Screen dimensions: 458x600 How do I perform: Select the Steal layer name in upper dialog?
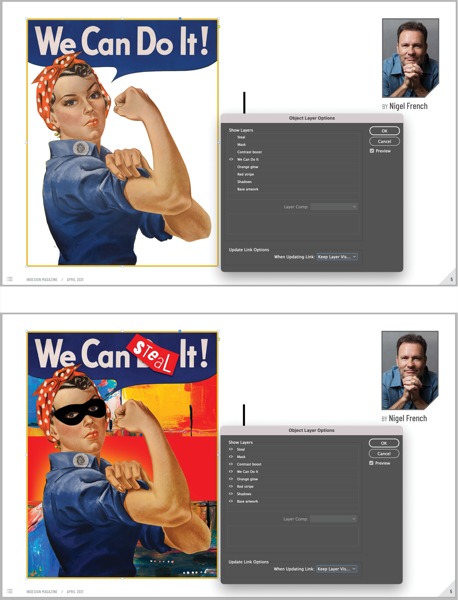click(x=241, y=137)
